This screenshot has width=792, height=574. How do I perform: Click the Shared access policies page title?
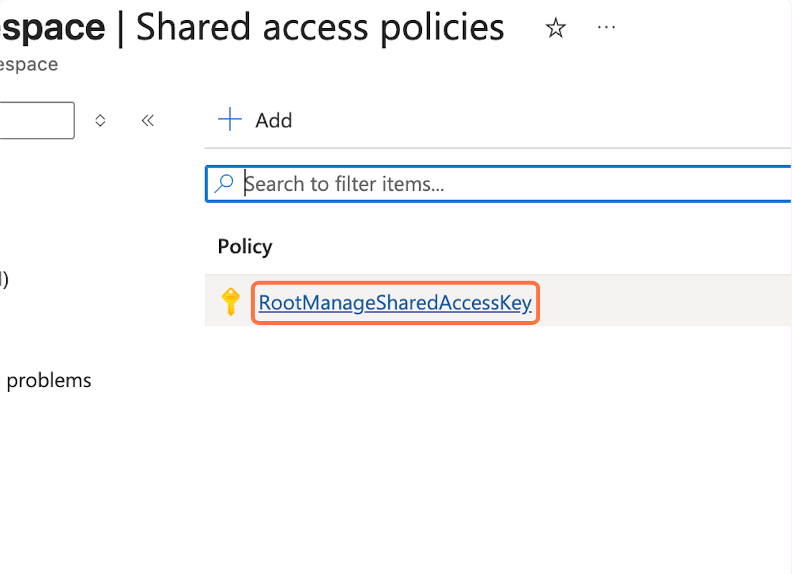320,28
